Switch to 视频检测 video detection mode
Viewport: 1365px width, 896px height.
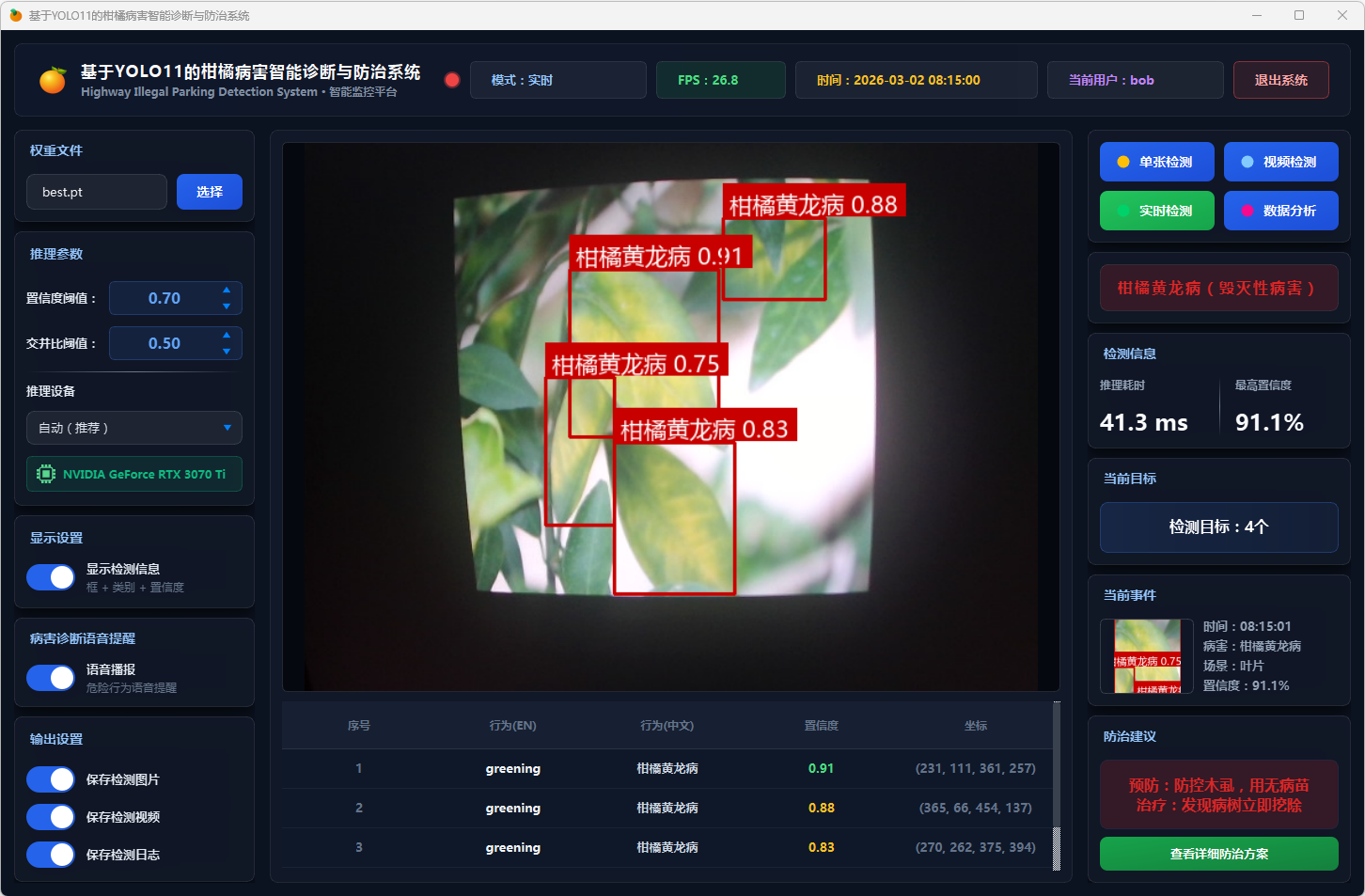[x=1280, y=162]
